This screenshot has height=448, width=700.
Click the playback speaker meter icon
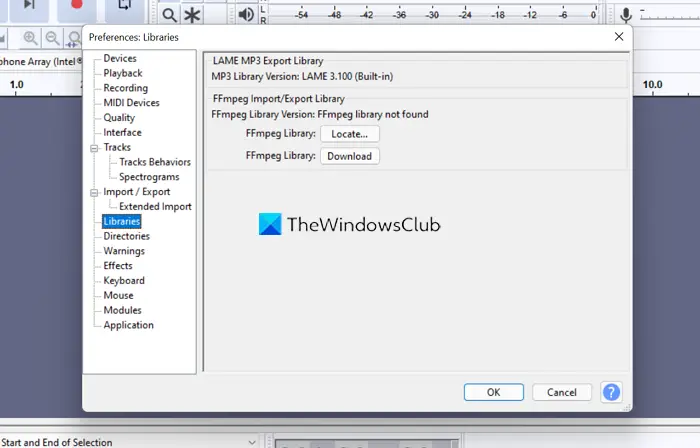click(x=246, y=15)
